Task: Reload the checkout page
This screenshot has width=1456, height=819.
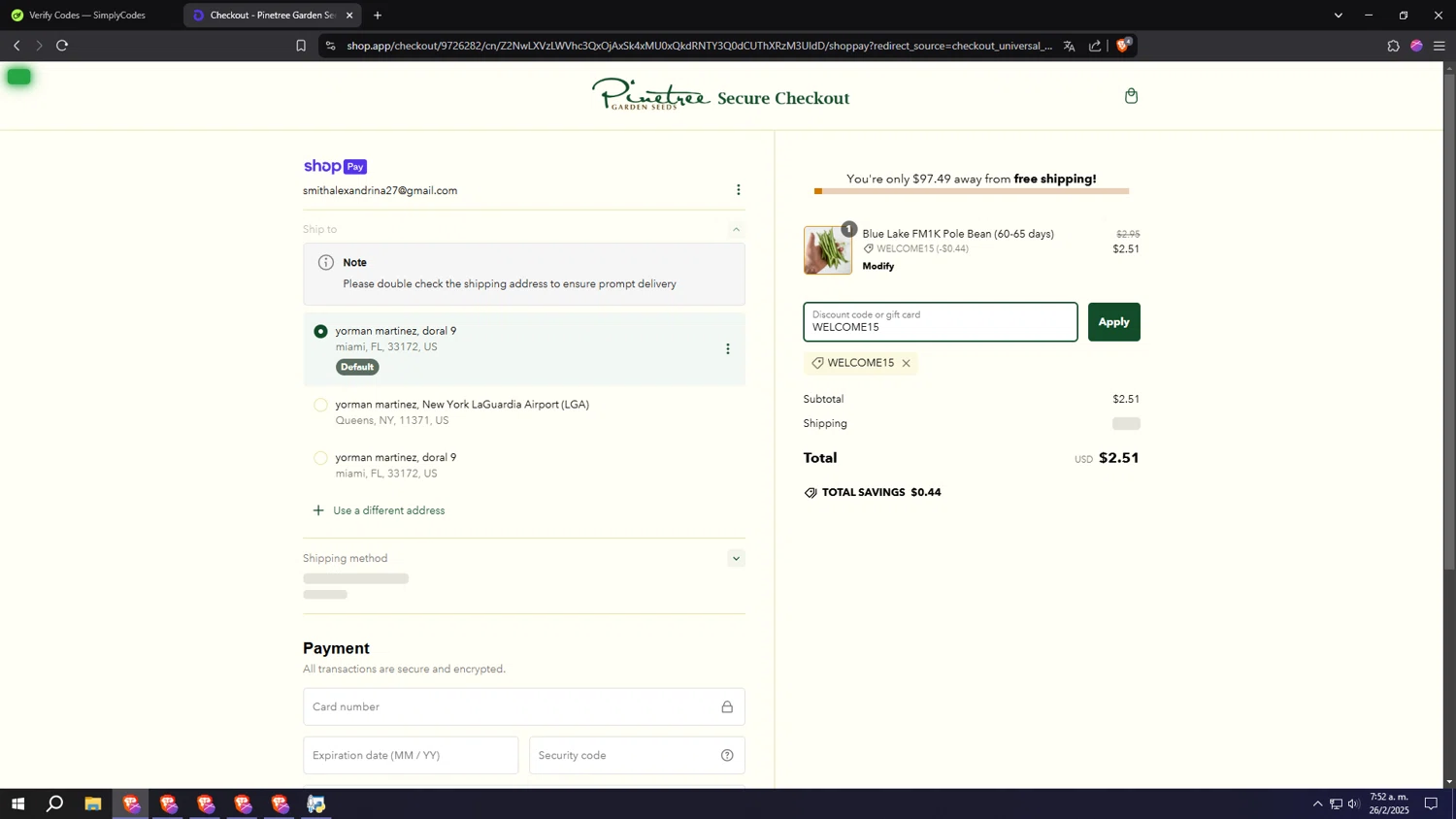Action: (x=62, y=46)
